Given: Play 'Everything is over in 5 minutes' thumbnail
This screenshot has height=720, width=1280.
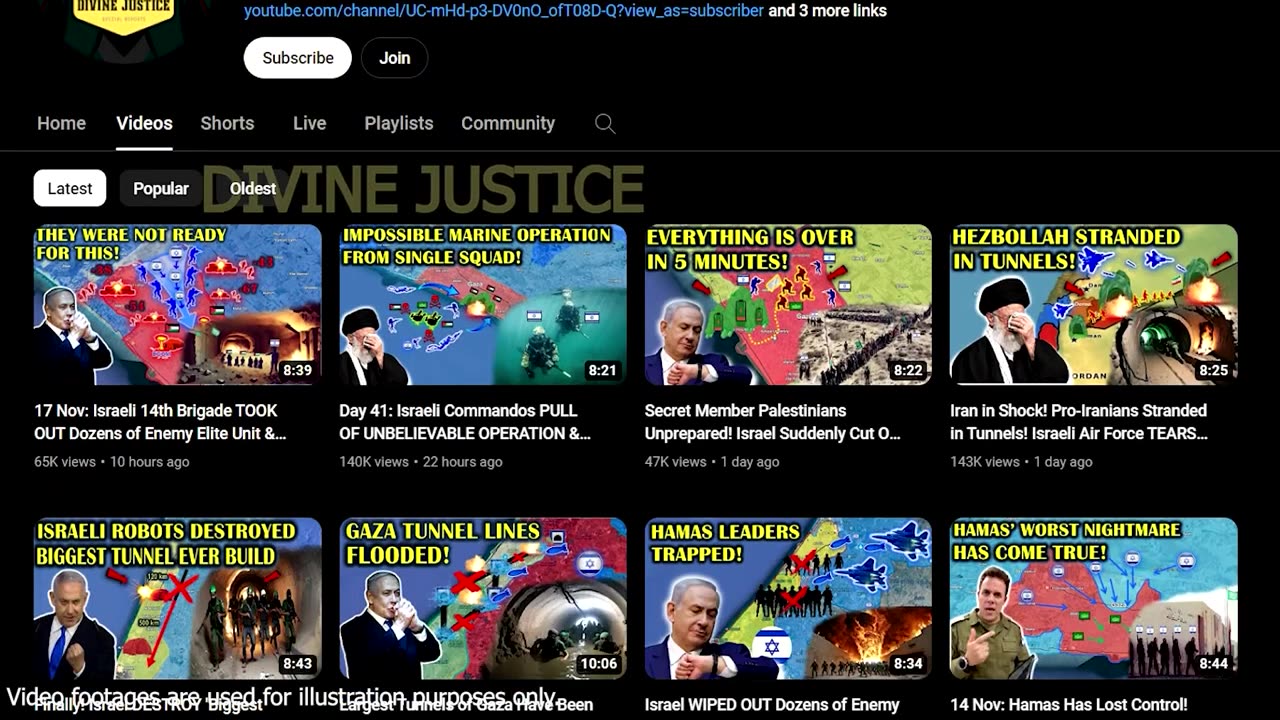Looking at the screenshot, I should (788, 305).
